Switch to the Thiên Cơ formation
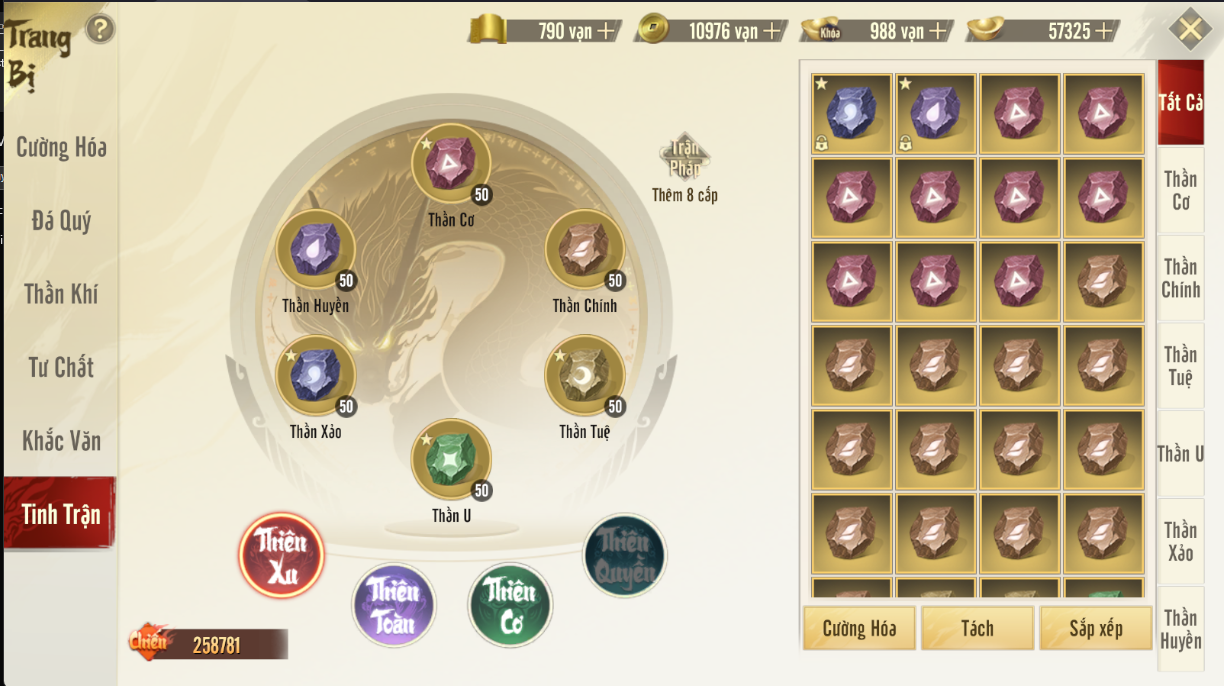This screenshot has height=686, width=1224. [510, 605]
